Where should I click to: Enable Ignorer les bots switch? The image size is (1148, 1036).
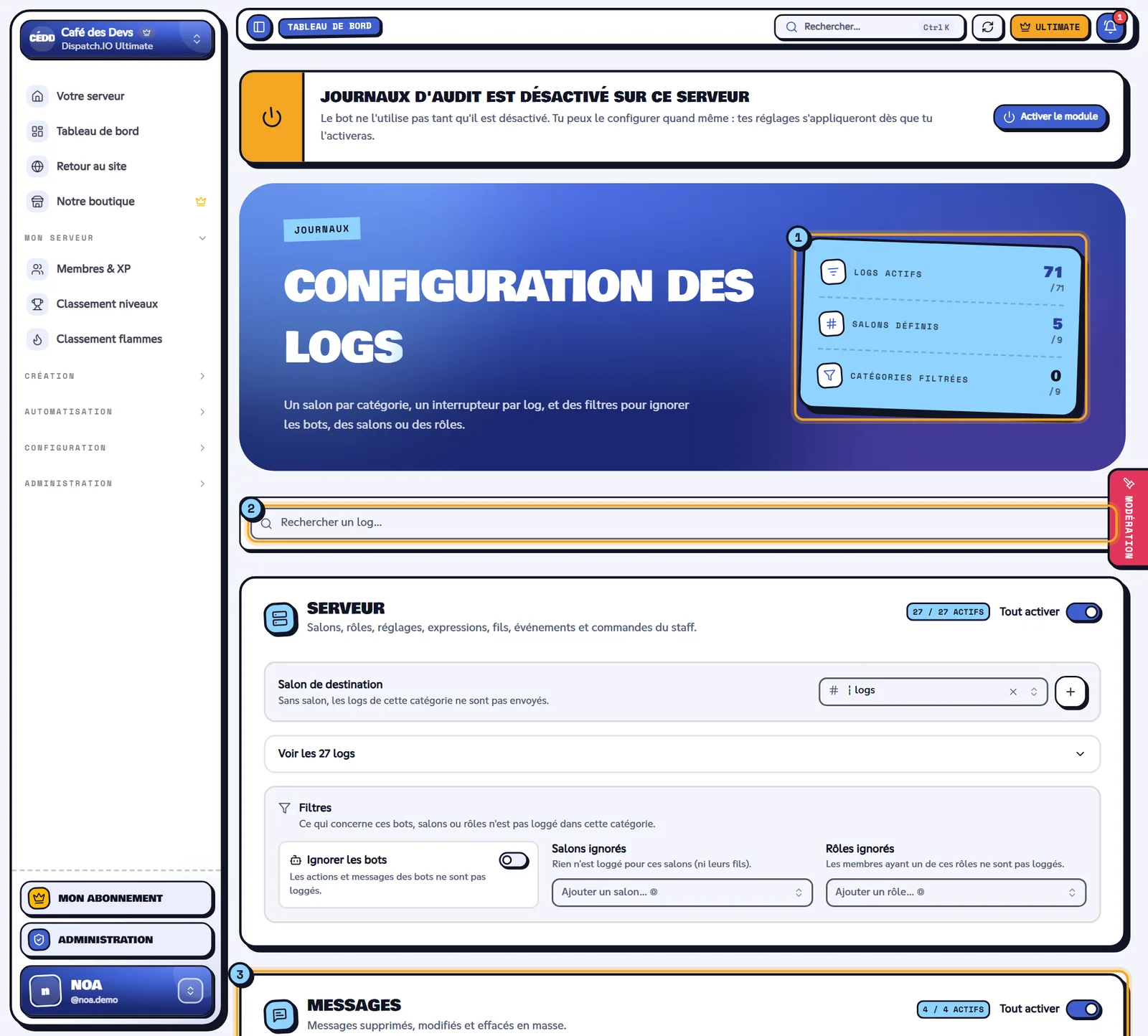point(514,860)
